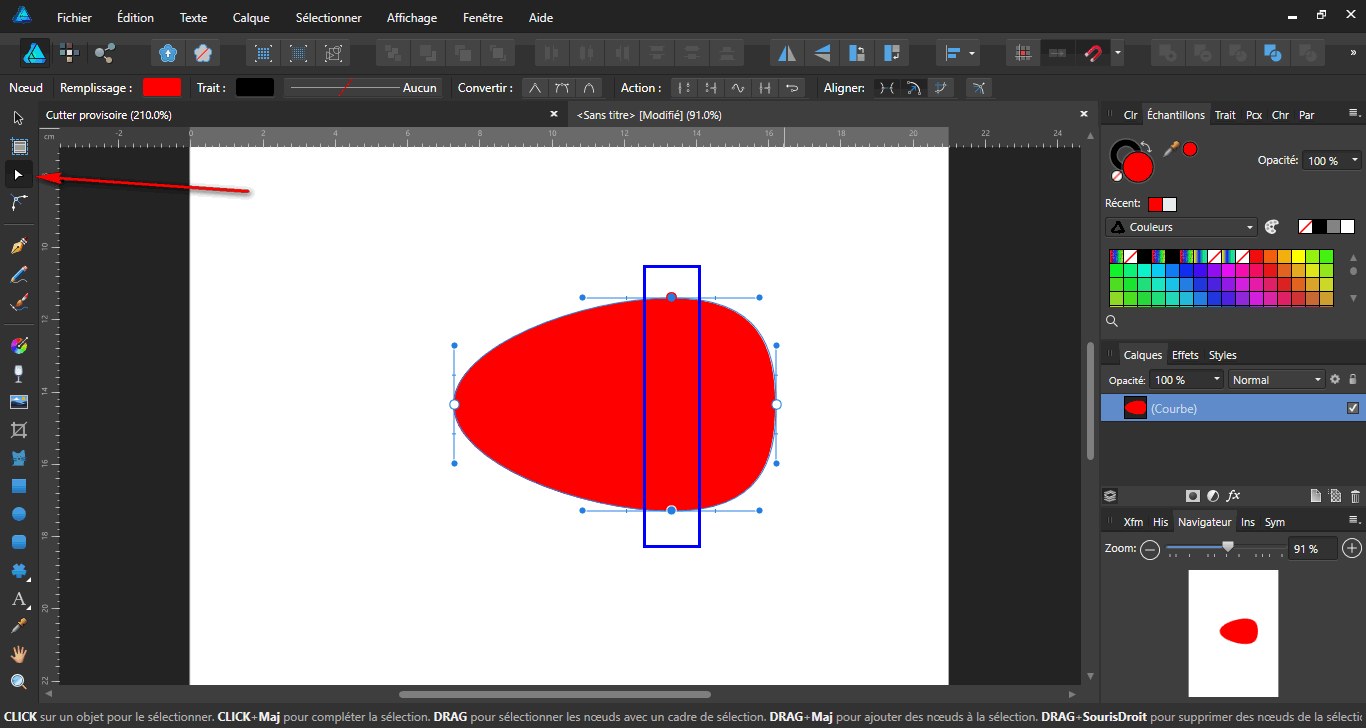Select the Hand panning tool

[18, 657]
